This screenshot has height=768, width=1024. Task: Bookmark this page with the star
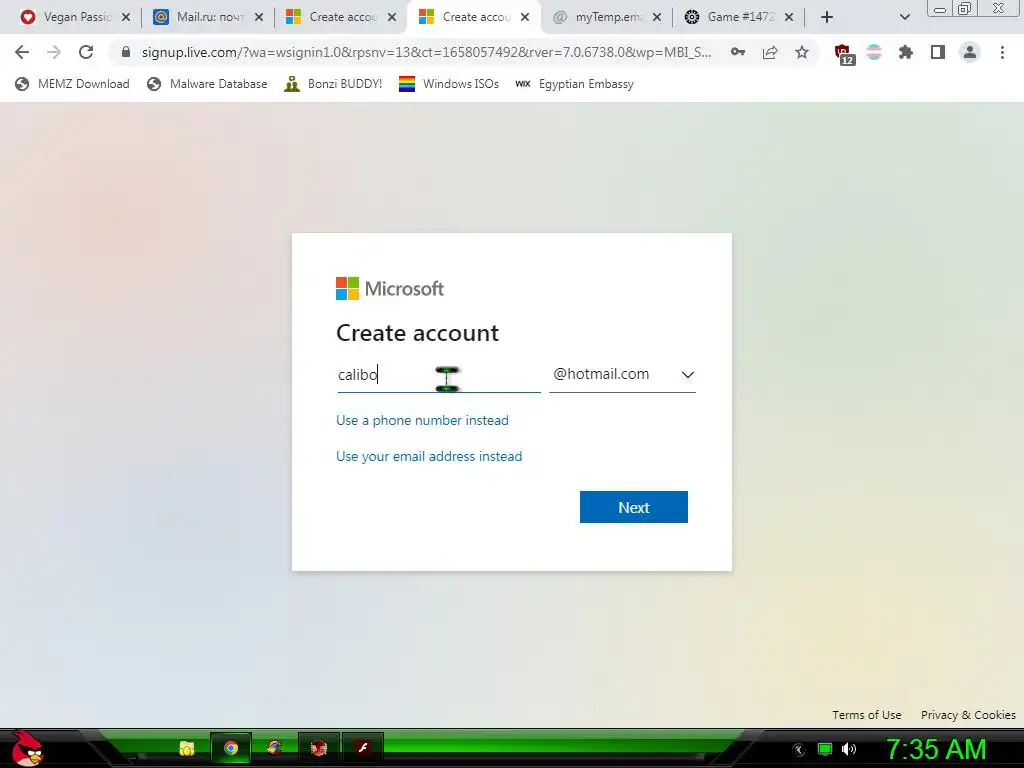[x=802, y=52]
